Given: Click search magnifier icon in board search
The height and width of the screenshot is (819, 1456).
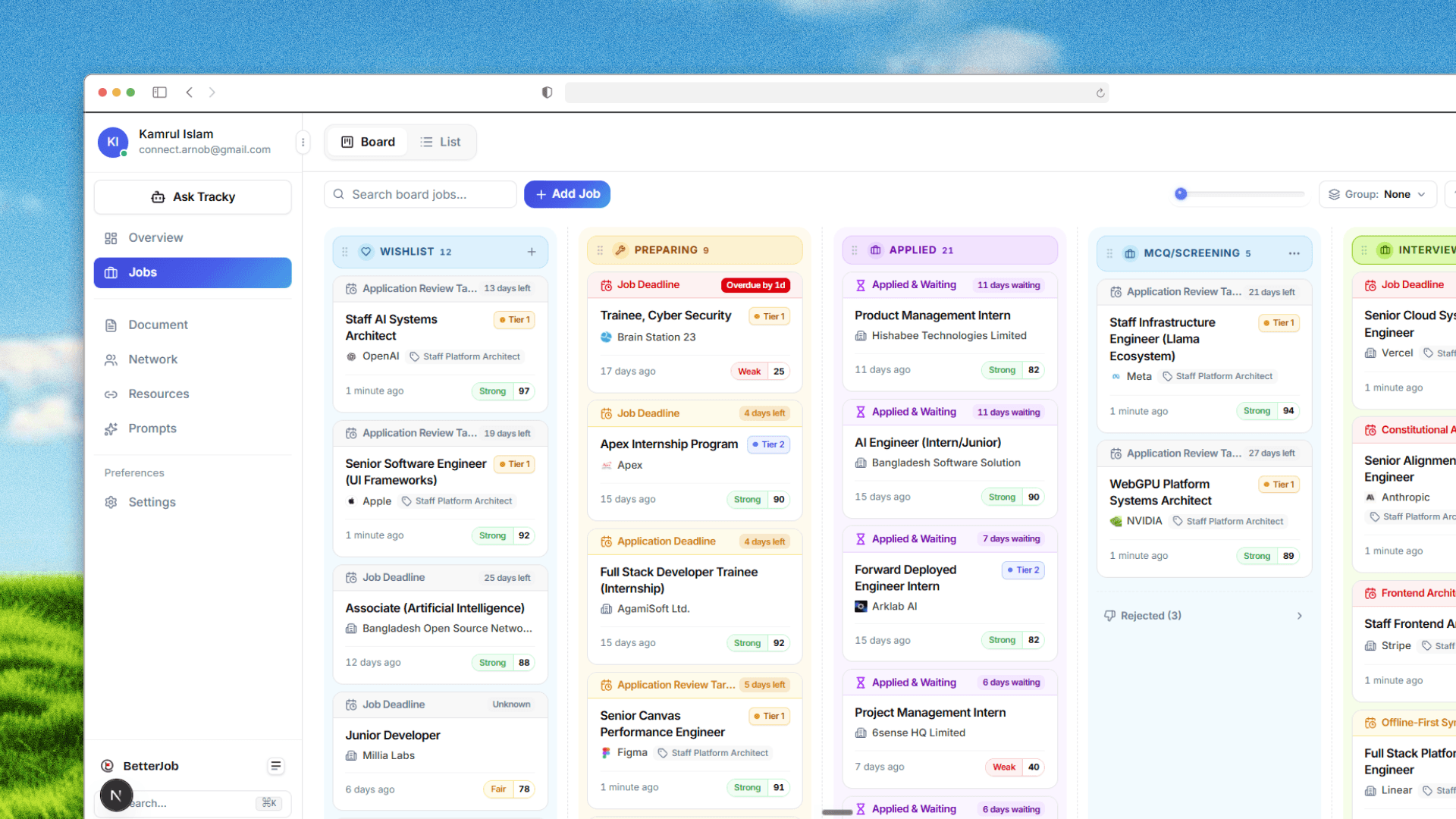Looking at the screenshot, I should click(x=339, y=194).
